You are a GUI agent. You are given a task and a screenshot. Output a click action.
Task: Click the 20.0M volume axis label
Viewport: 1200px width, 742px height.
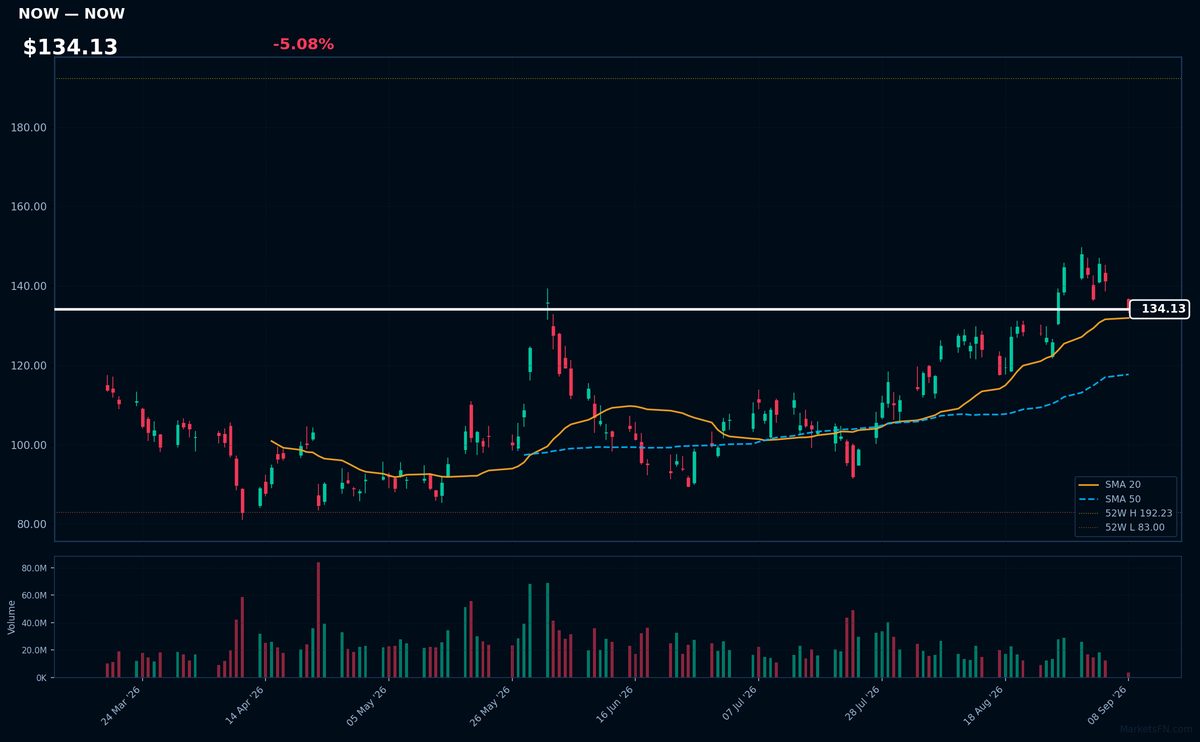(x=34, y=651)
